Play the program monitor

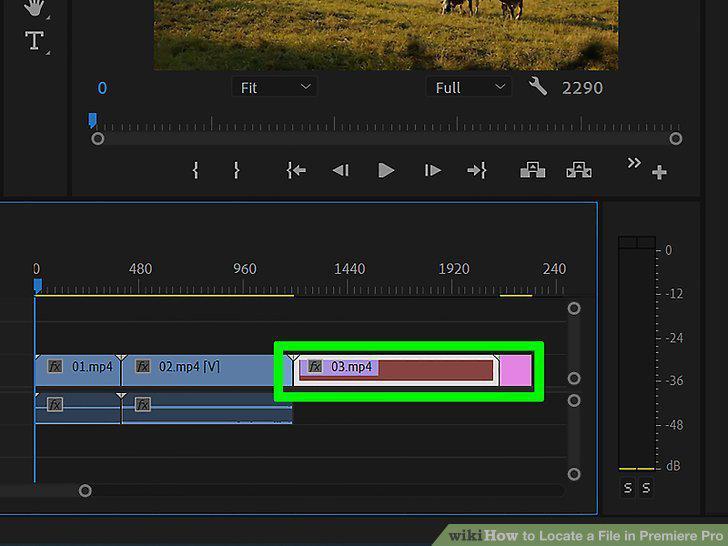click(x=386, y=170)
